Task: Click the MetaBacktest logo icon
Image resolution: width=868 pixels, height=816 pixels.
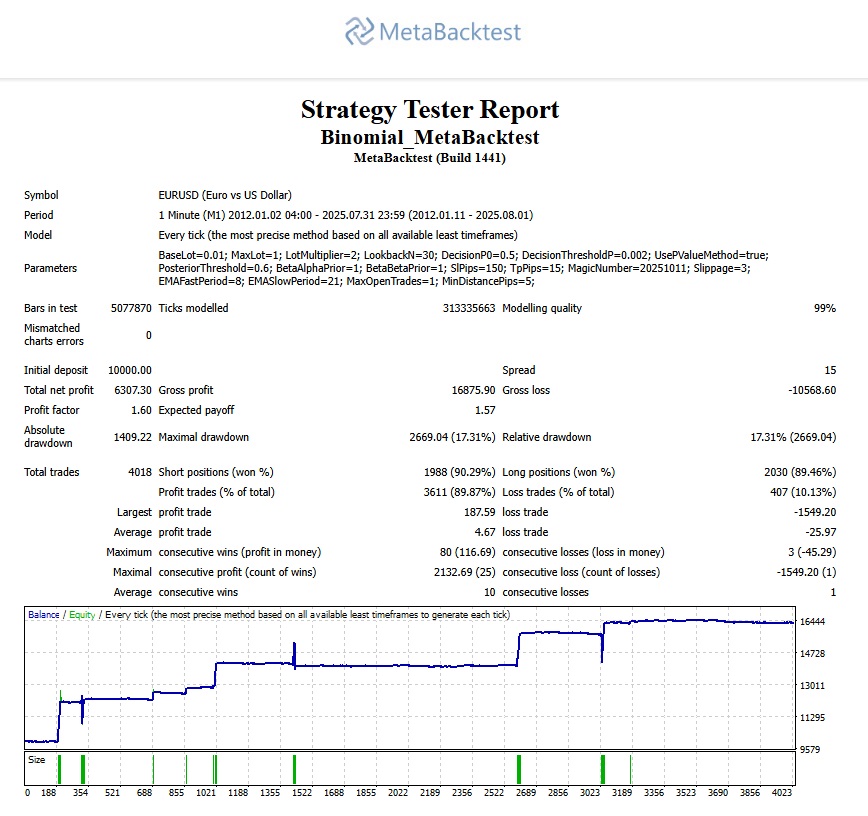Action: pyautogui.click(x=360, y=32)
